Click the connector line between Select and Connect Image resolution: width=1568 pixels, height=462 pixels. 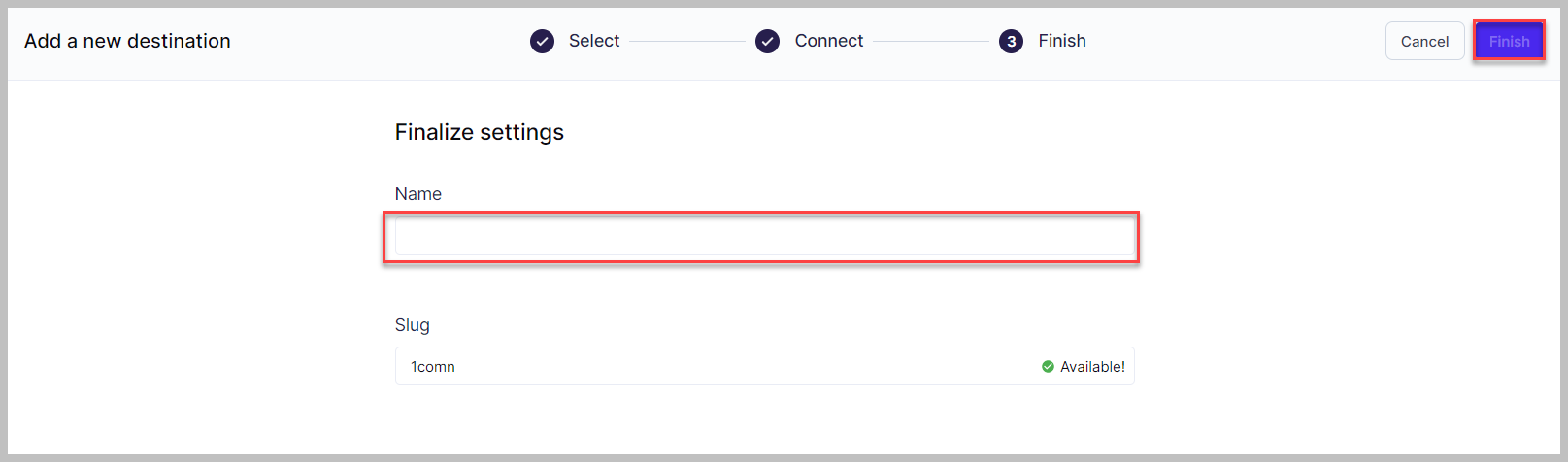point(686,41)
